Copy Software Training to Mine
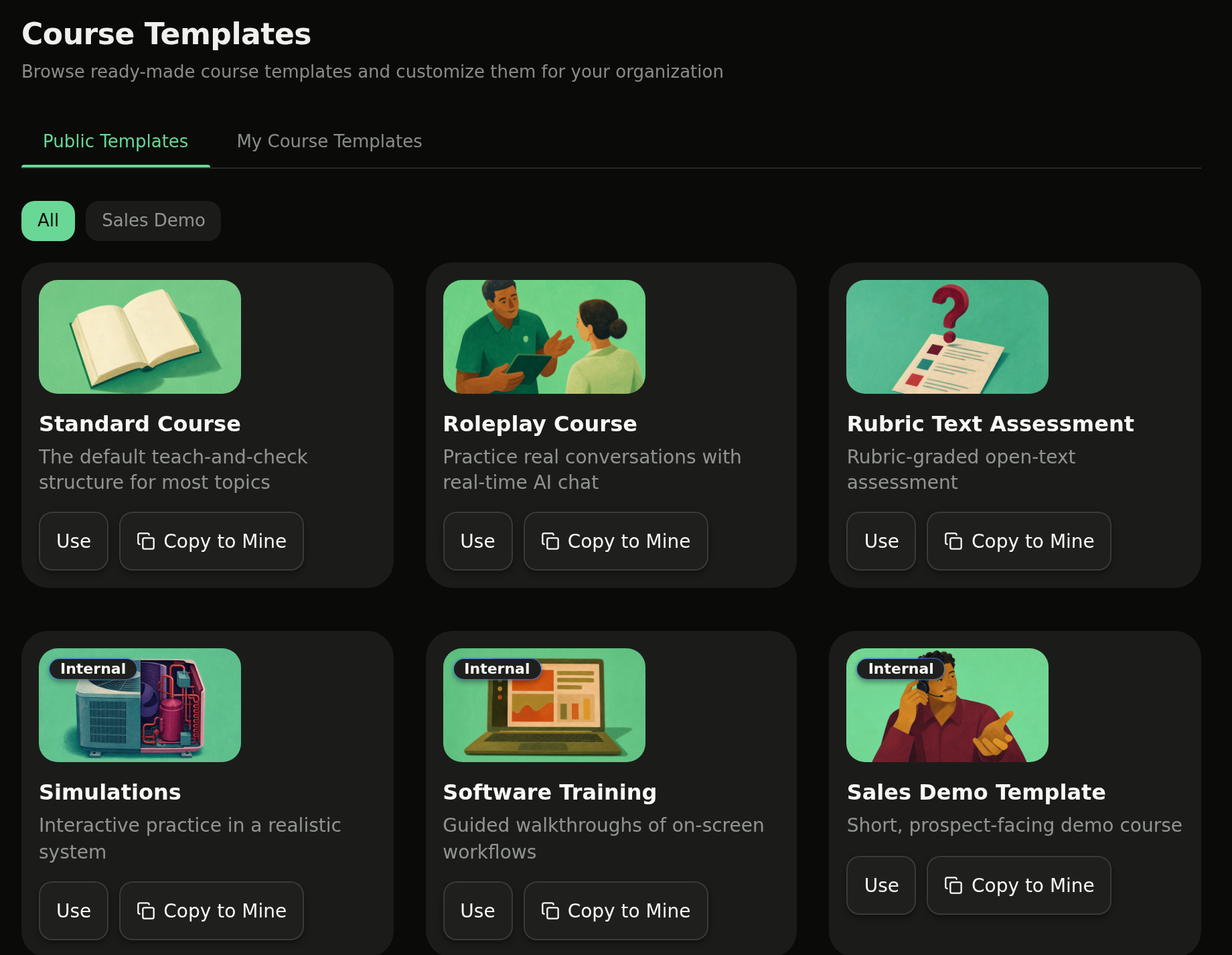The height and width of the screenshot is (955, 1232). coord(616,911)
